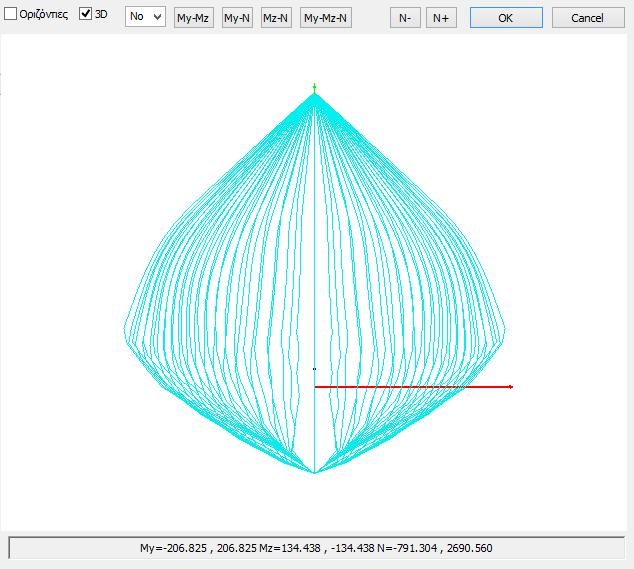This screenshot has width=634, height=569.
Task: Display the My-Mz-N 3D surface
Action: click(325, 18)
